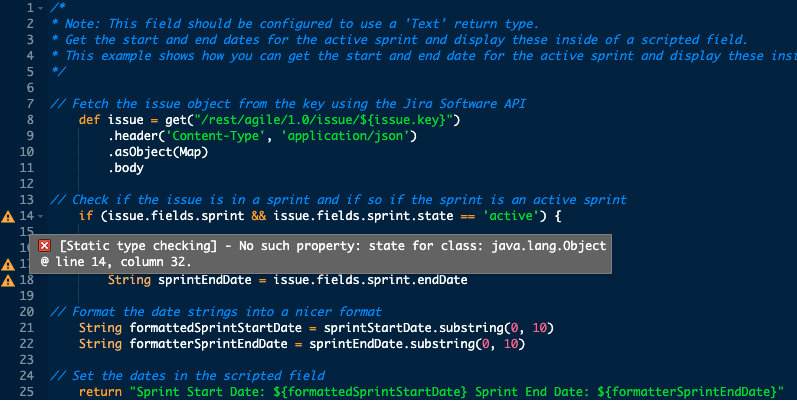
Task: Click the 'formattedSprintStartDate' variable on line 21
Action: pyautogui.click(x=216, y=328)
